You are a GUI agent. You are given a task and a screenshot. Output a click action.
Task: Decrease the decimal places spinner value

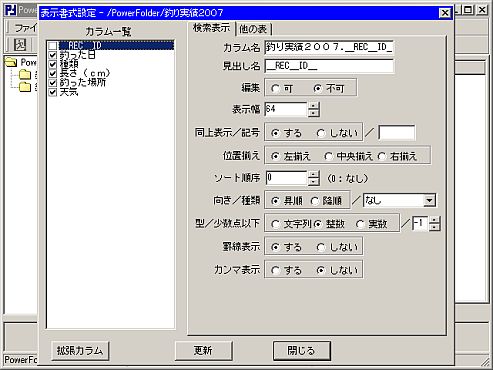(434, 227)
